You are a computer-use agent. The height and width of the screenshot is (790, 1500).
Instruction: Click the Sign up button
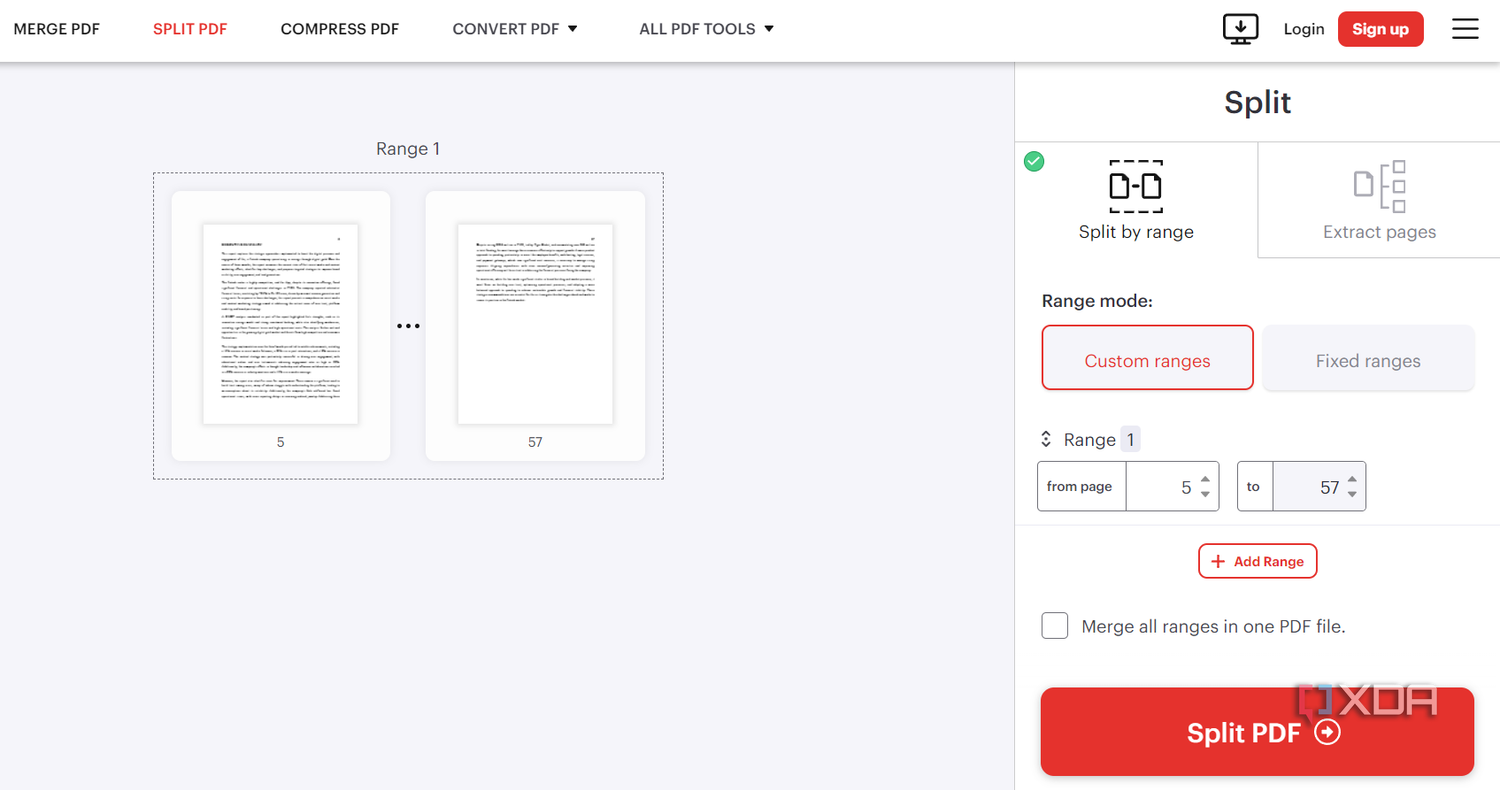click(1380, 29)
